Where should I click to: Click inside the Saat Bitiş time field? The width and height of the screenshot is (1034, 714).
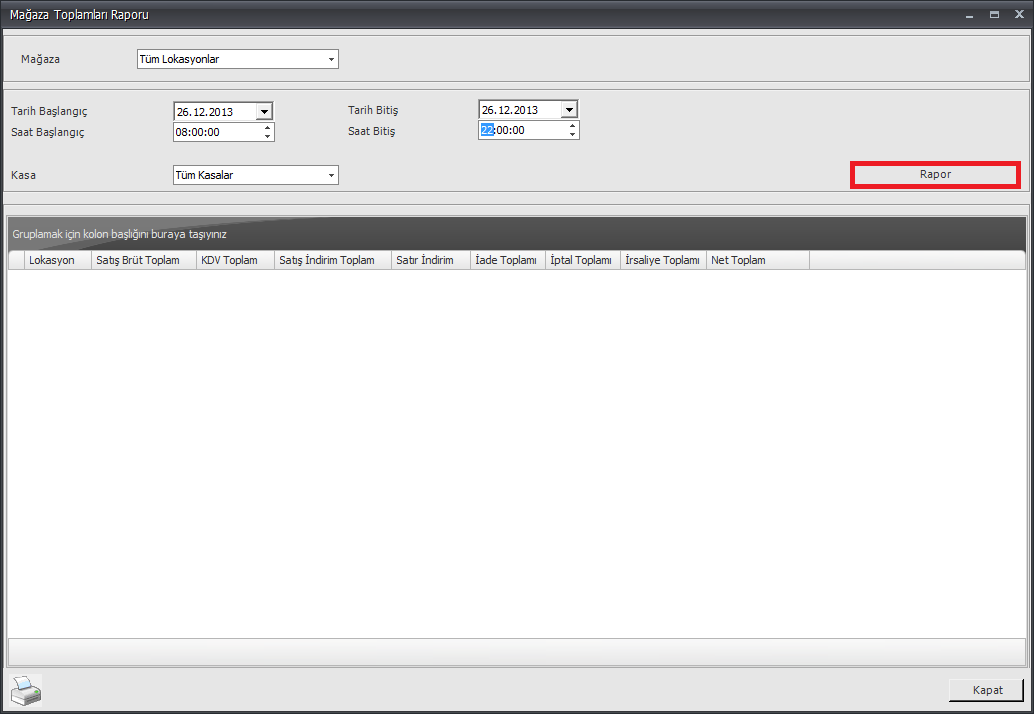(520, 130)
